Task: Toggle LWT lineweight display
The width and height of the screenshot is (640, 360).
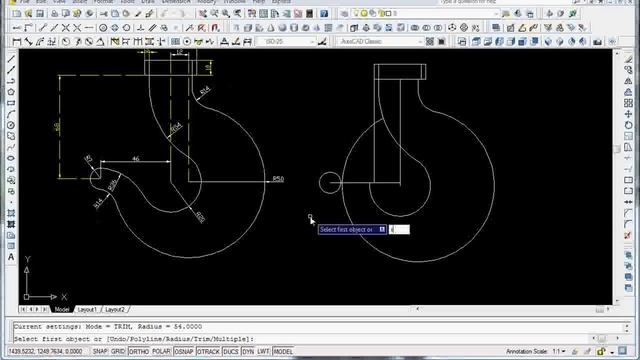Action: pos(263,351)
